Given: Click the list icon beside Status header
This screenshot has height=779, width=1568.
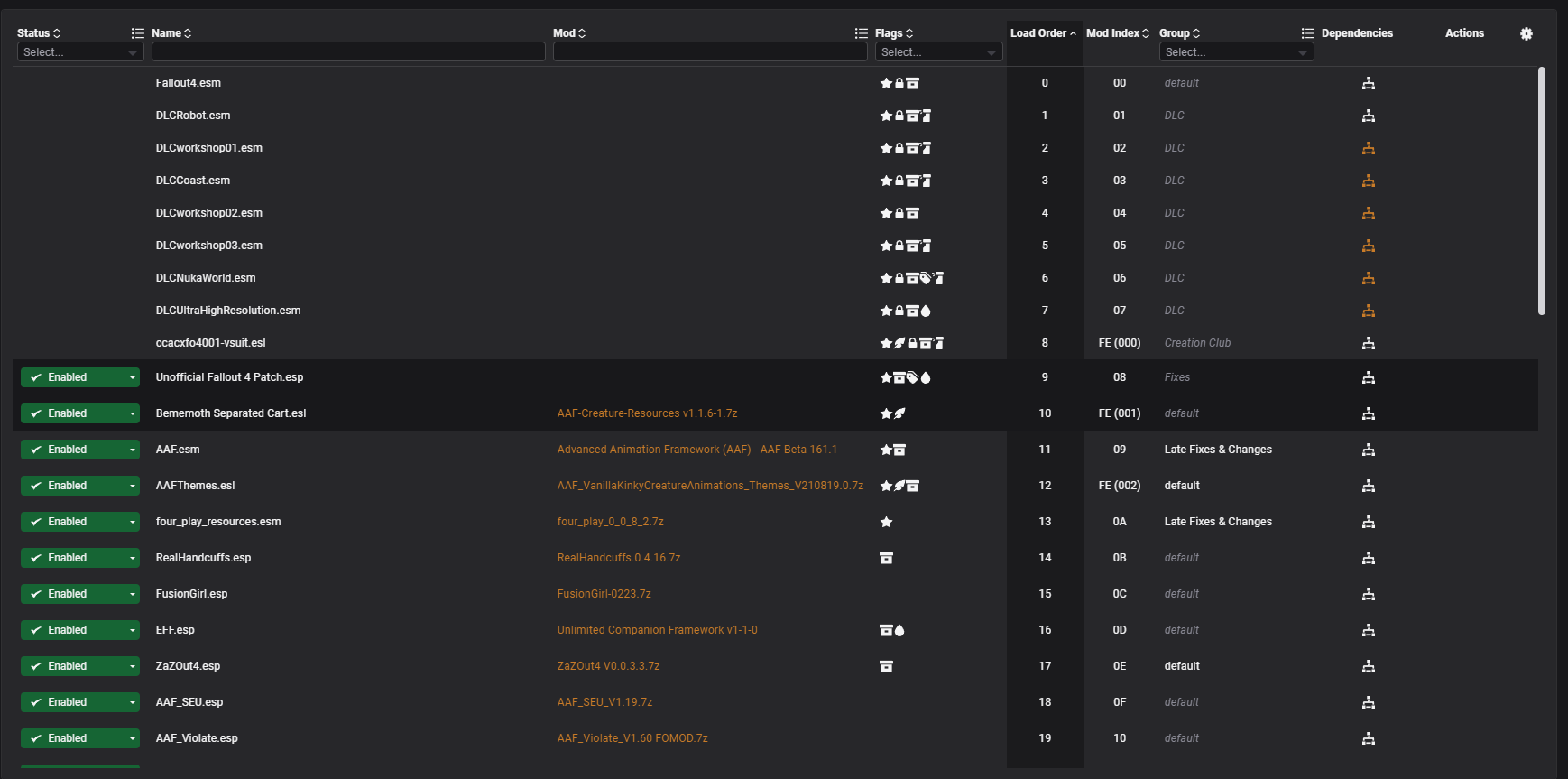Looking at the screenshot, I should click(137, 33).
